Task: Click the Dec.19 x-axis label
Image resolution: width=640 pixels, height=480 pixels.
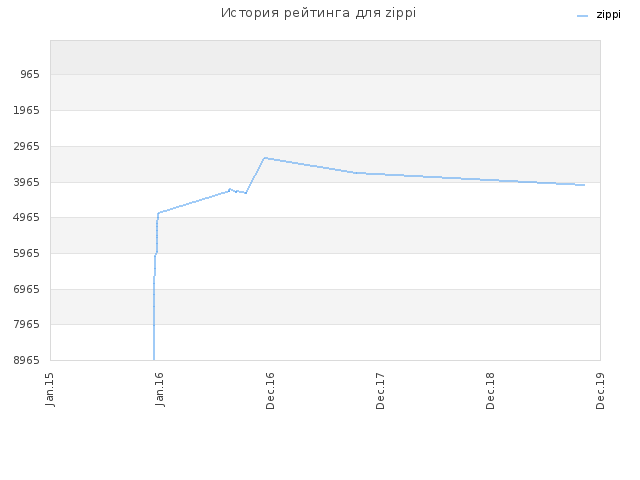Action: coord(600,391)
